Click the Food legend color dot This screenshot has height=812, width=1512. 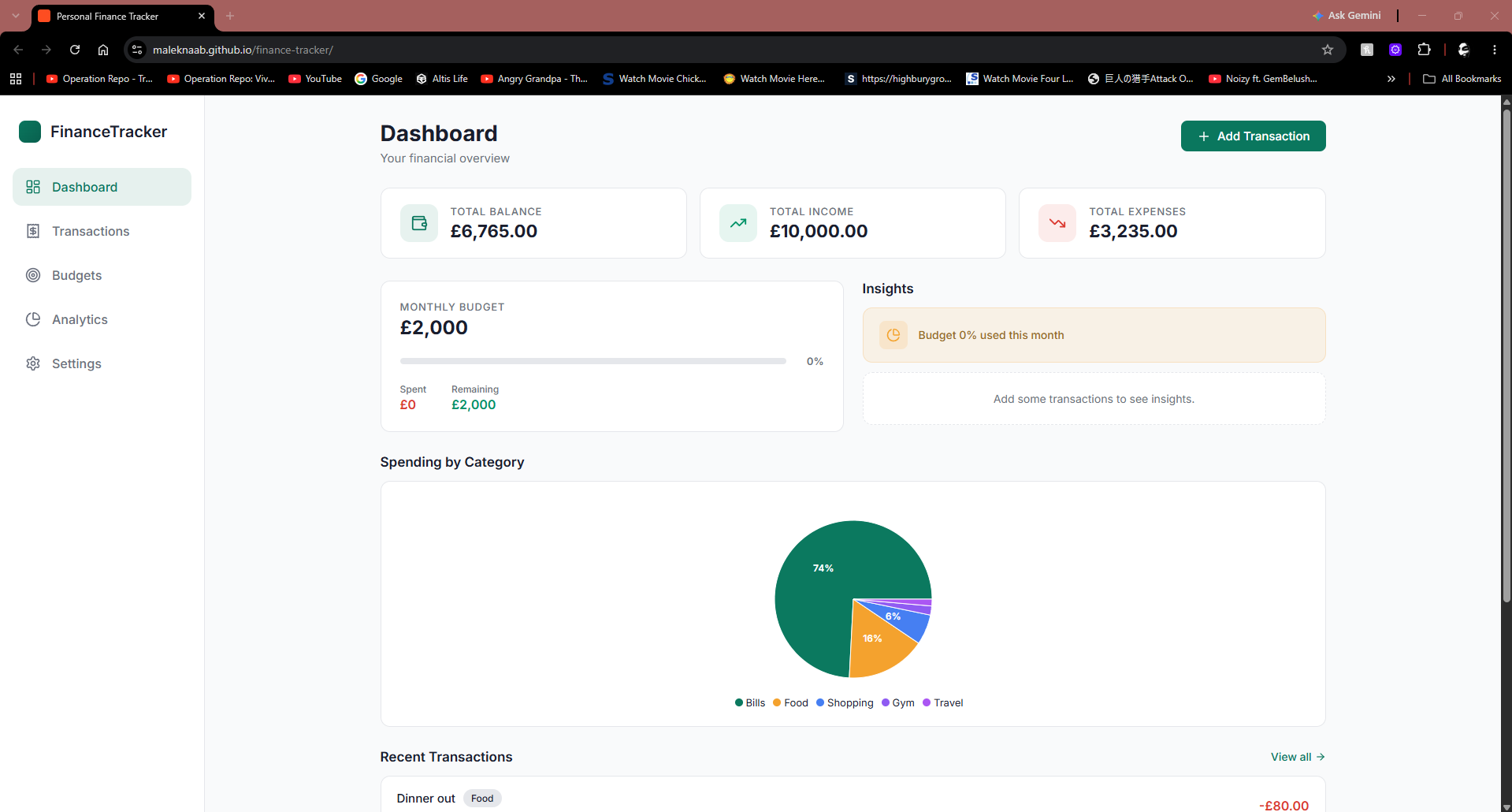[777, 702]
